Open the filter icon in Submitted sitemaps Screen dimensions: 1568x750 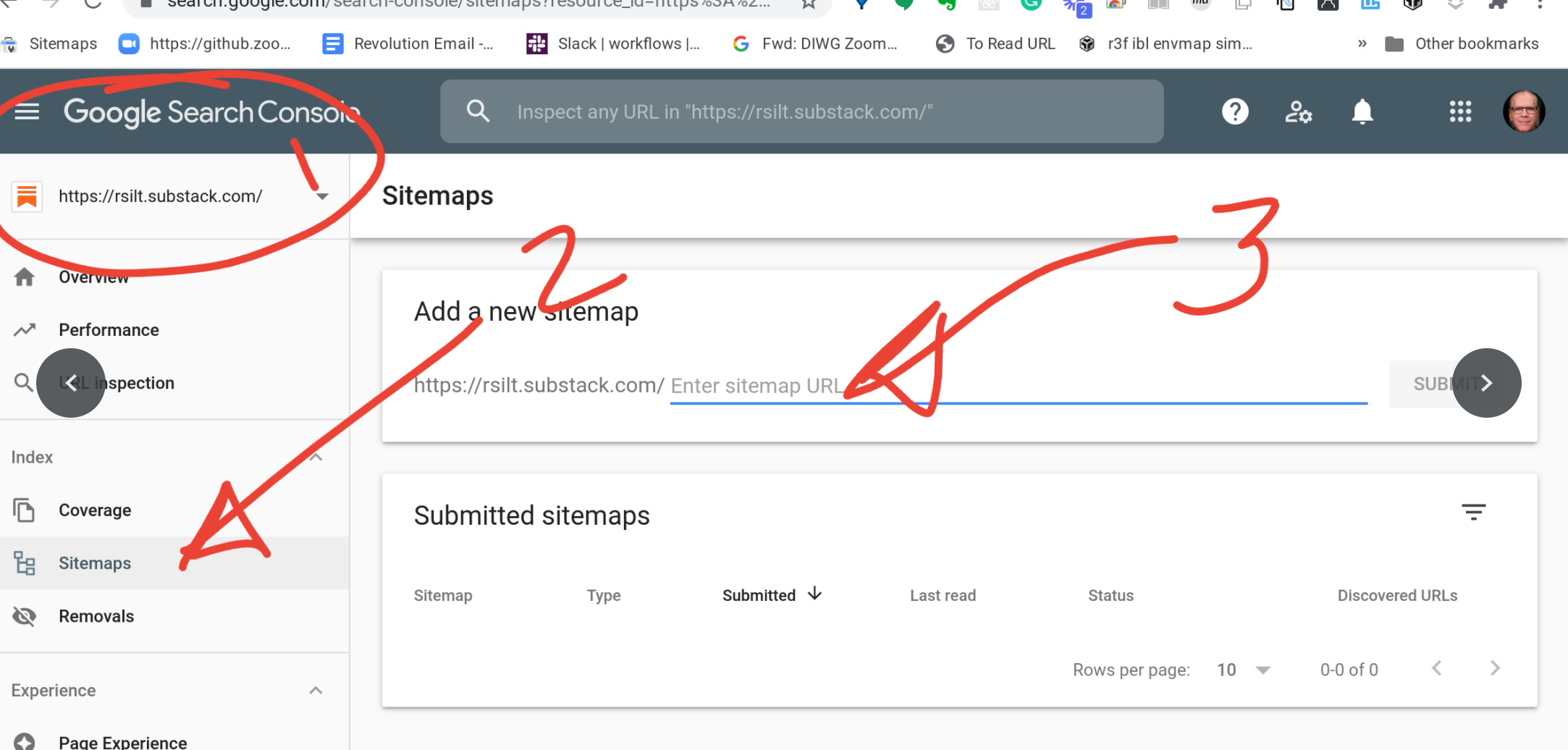(x=1473, y=513)
